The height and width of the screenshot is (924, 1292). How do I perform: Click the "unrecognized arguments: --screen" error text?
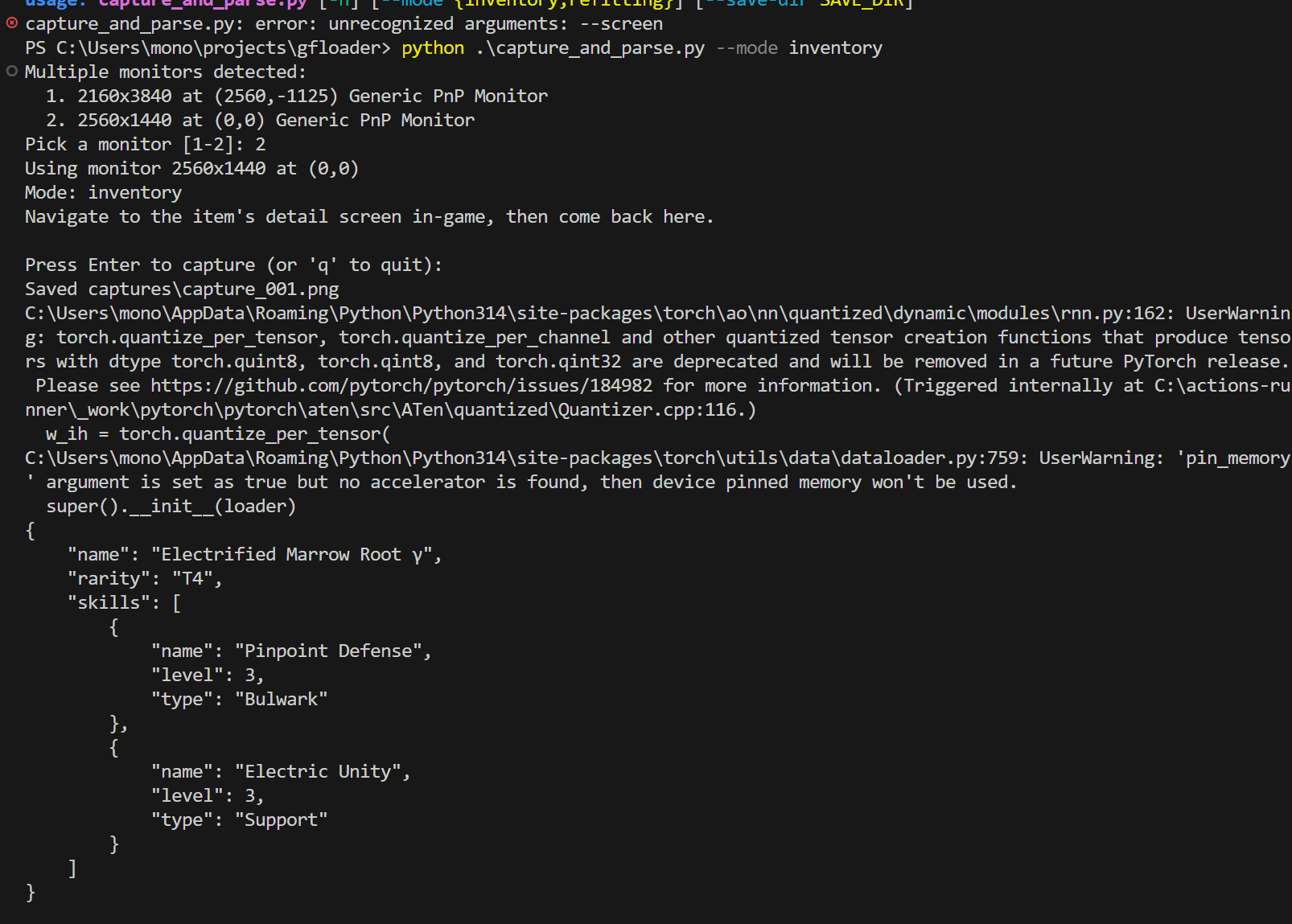tap(496, 24)
